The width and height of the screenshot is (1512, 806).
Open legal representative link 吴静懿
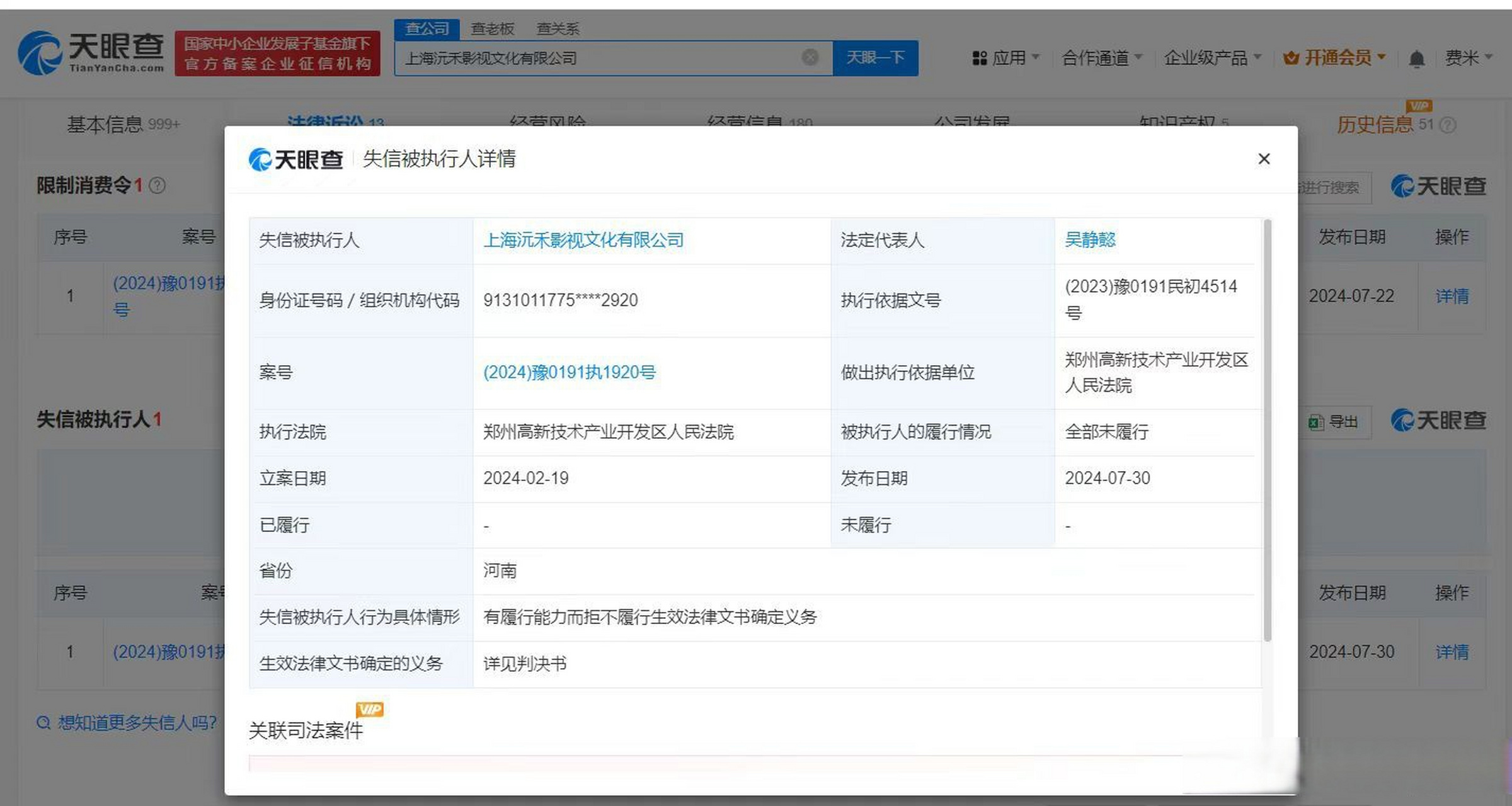pos(1090,240)
